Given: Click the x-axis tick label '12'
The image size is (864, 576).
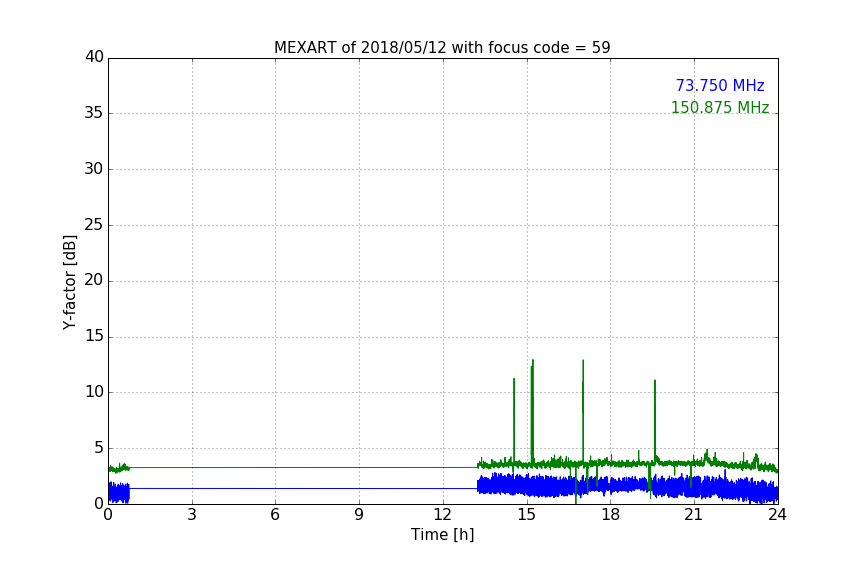Looking at the screenshot, I should click(x=443, y=515).
